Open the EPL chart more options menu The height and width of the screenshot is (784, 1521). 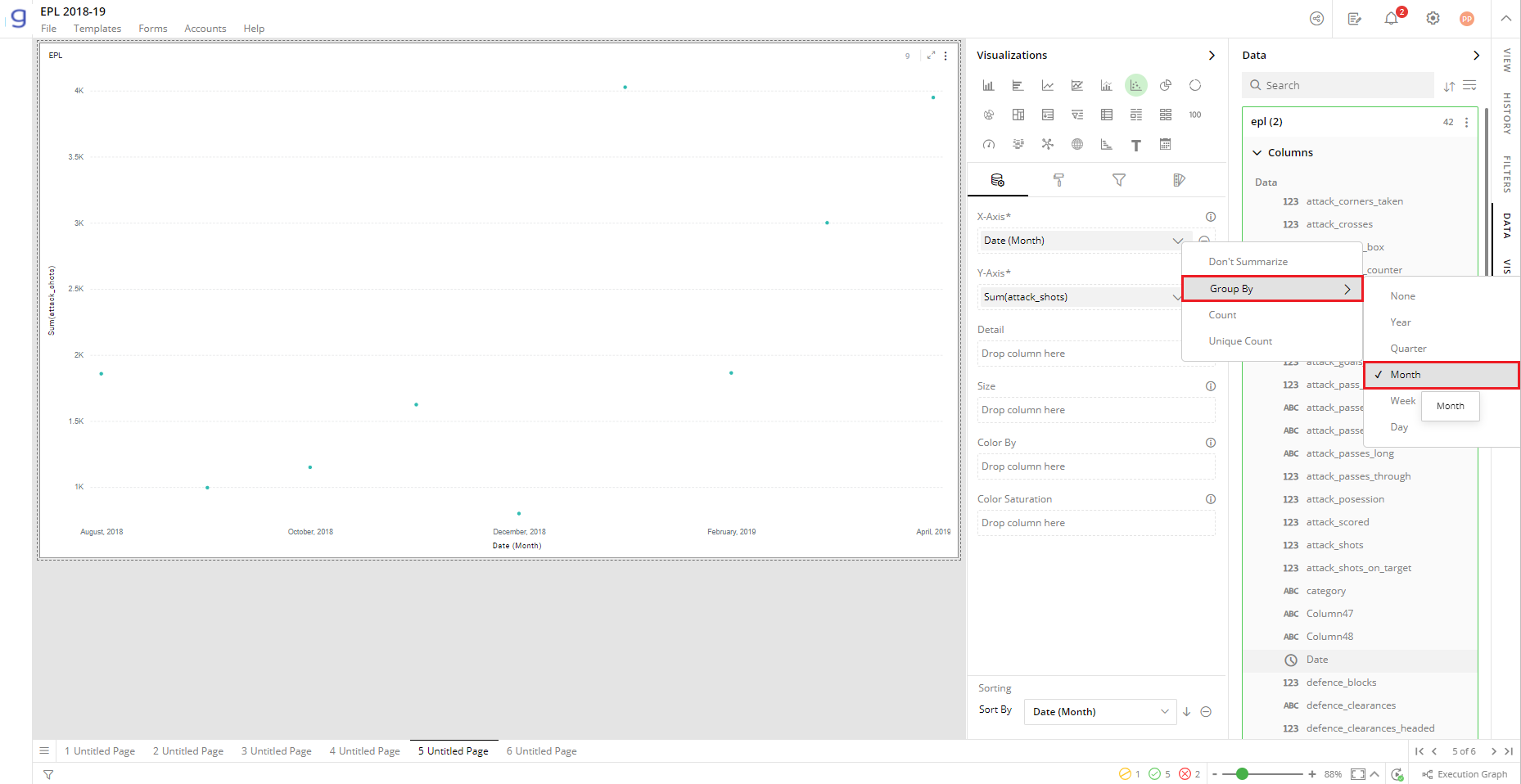(946, 56)
